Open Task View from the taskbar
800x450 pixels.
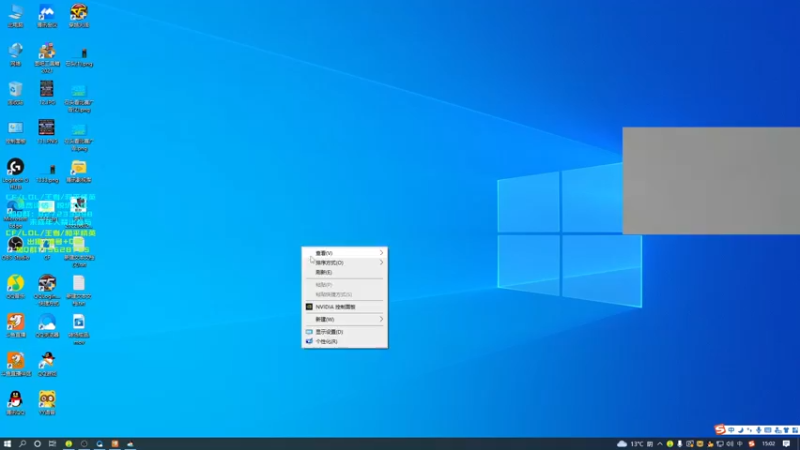(x=52, y=444)
